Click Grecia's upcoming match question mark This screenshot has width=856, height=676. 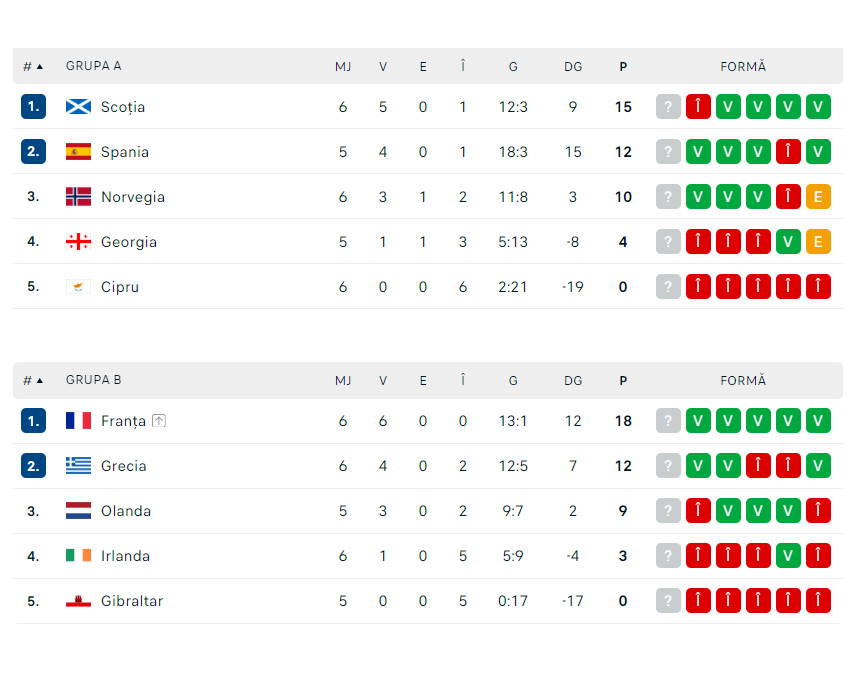tap(668, 465)
